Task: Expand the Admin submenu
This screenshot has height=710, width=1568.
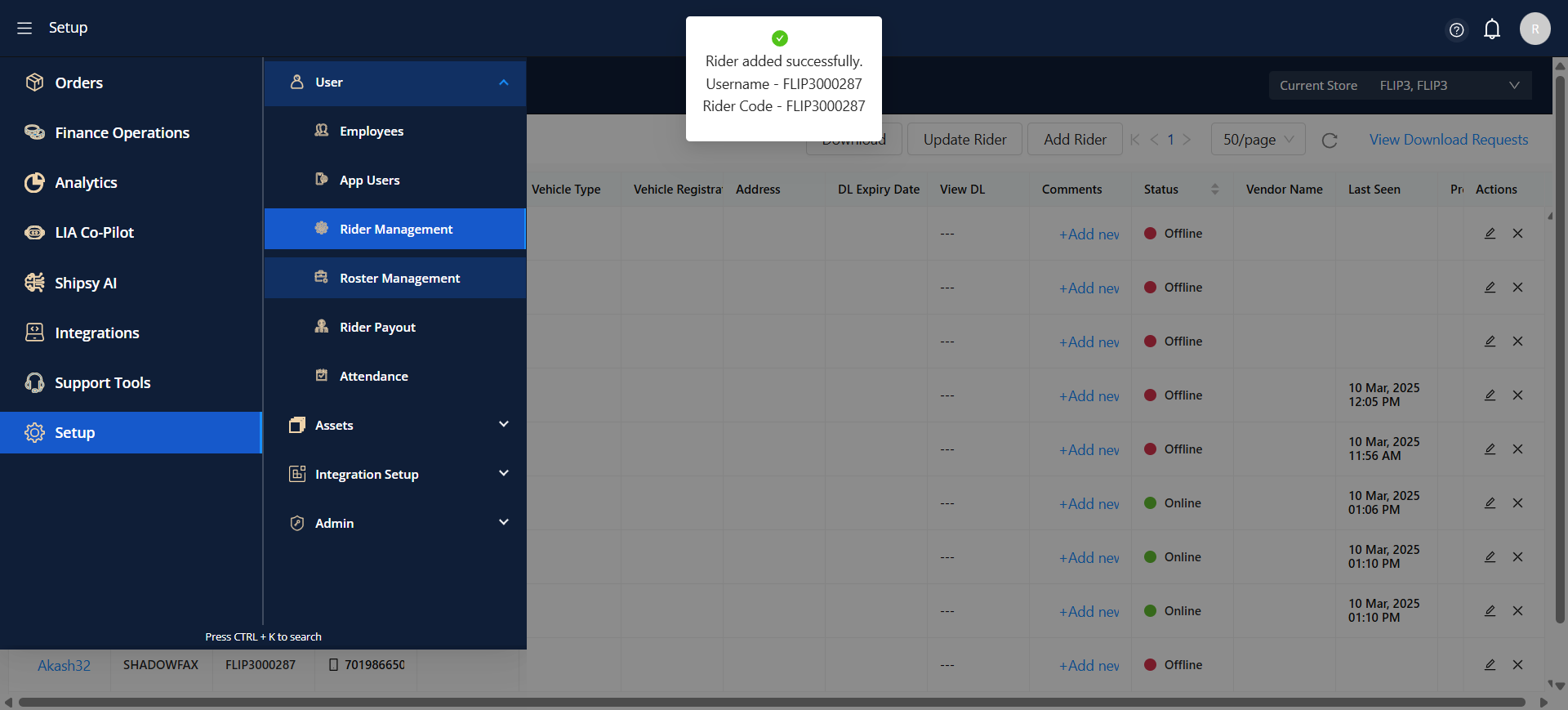Action: pyautogui.click(x=394, y=523)
